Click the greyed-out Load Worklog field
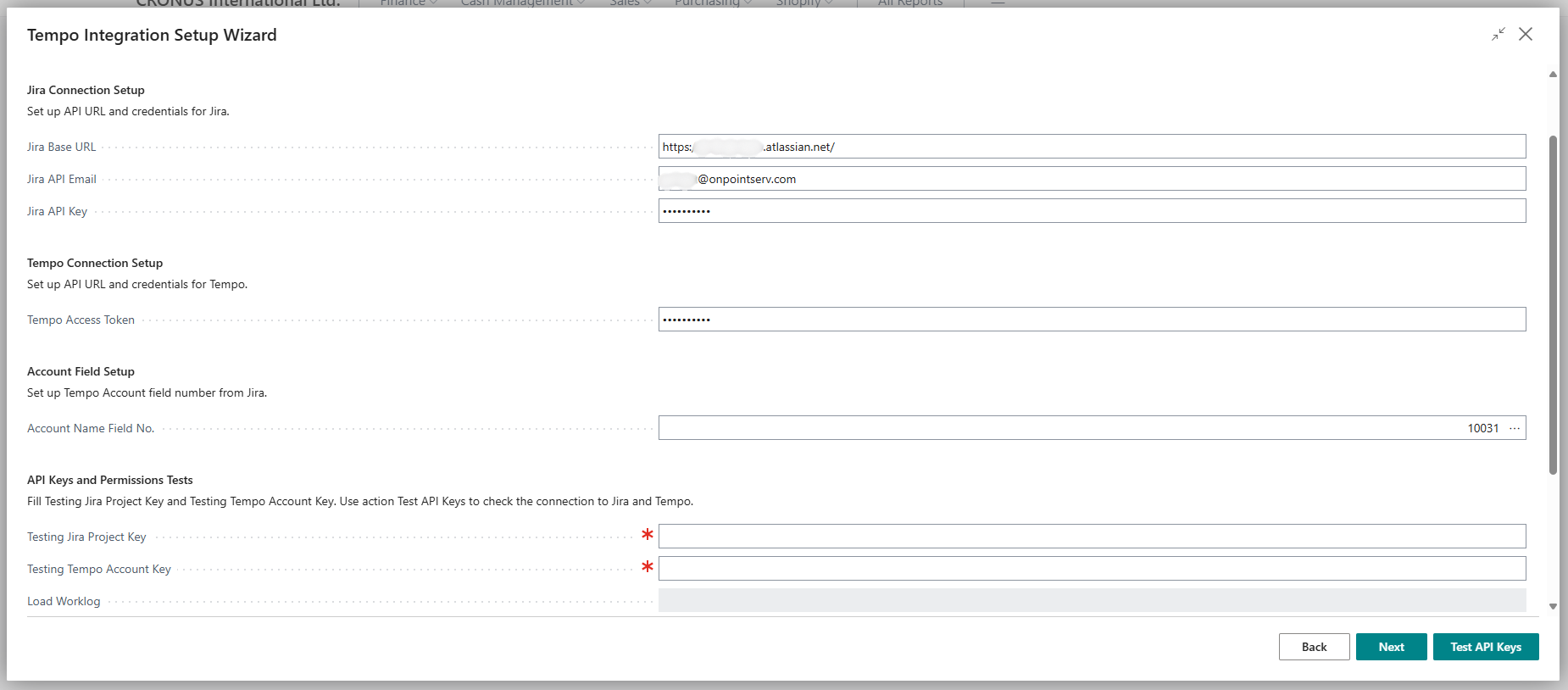The image size is (1568, 690). tap(1092, 600)
